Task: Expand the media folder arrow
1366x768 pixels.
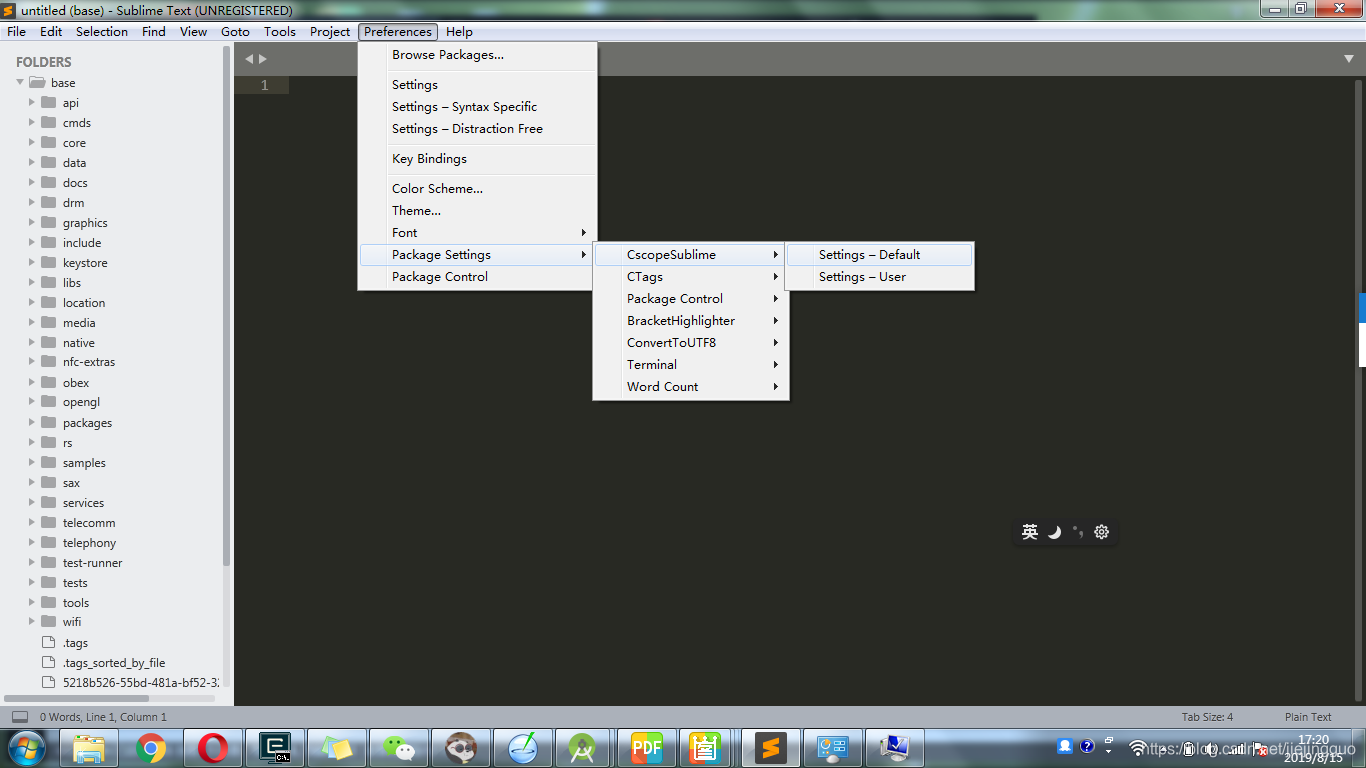Action: tap(31, 322)
